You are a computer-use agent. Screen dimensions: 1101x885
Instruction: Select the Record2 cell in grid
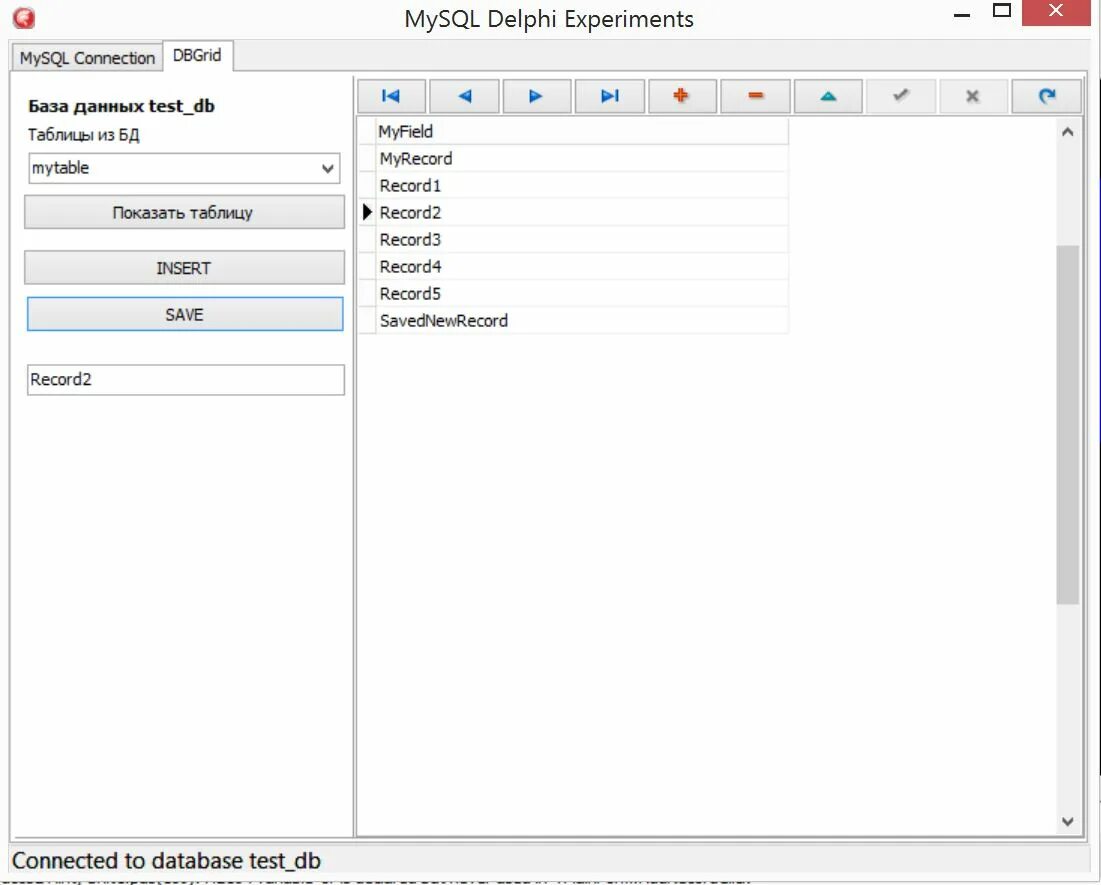581,212
